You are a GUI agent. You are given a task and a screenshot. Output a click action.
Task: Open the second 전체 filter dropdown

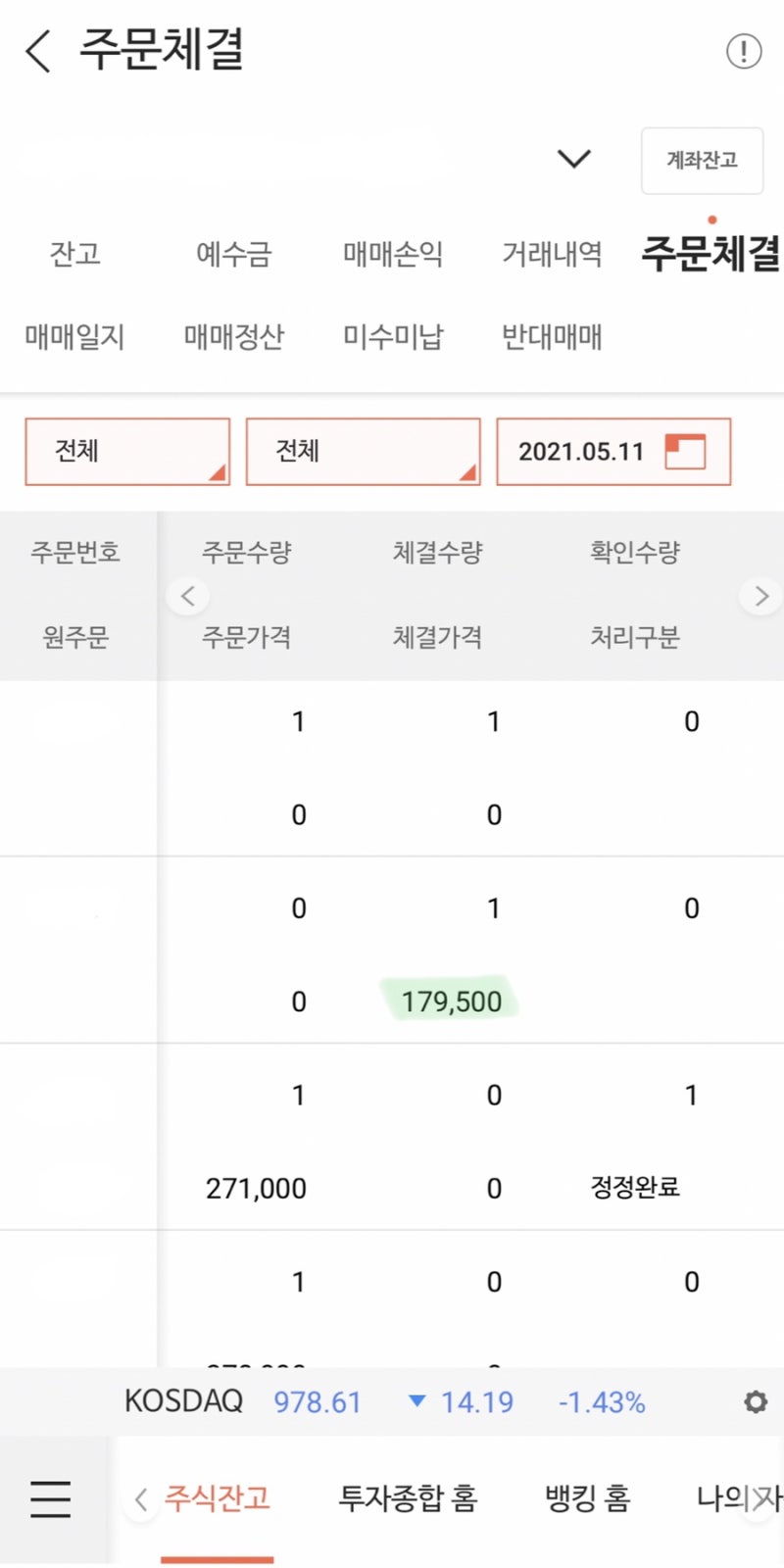[363, 452]
